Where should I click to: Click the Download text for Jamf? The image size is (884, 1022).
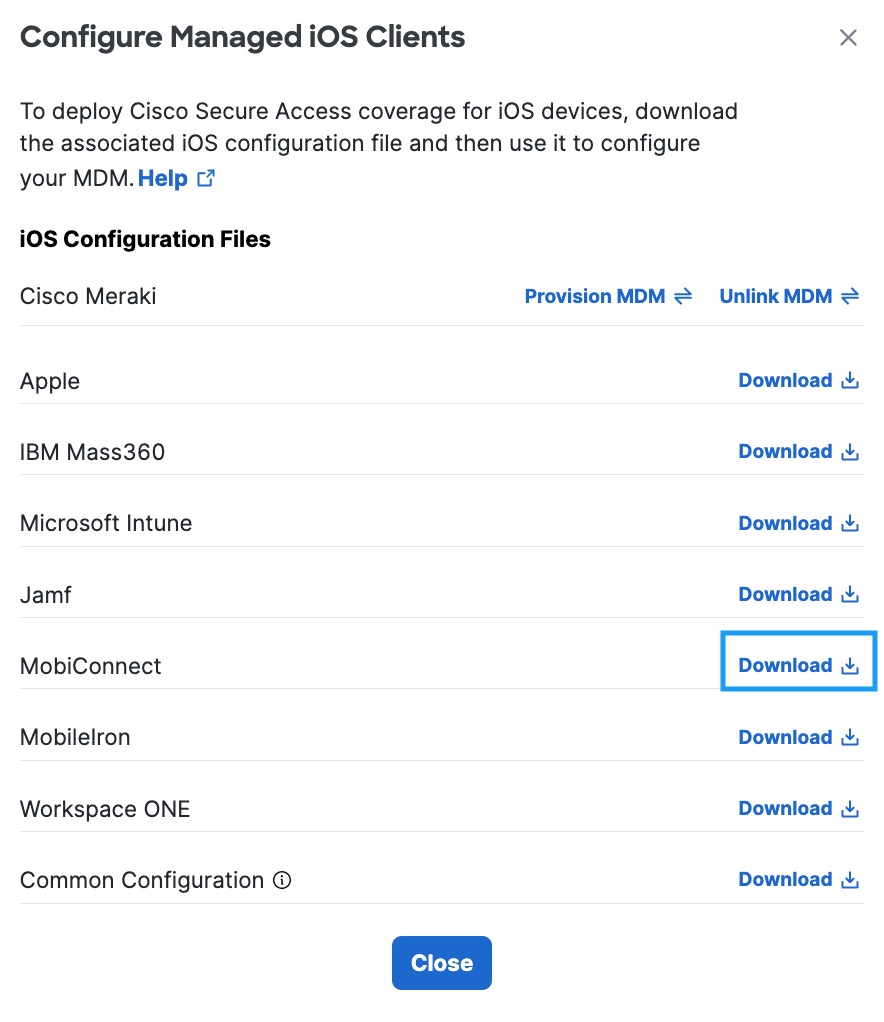click(x=785, y=594)
